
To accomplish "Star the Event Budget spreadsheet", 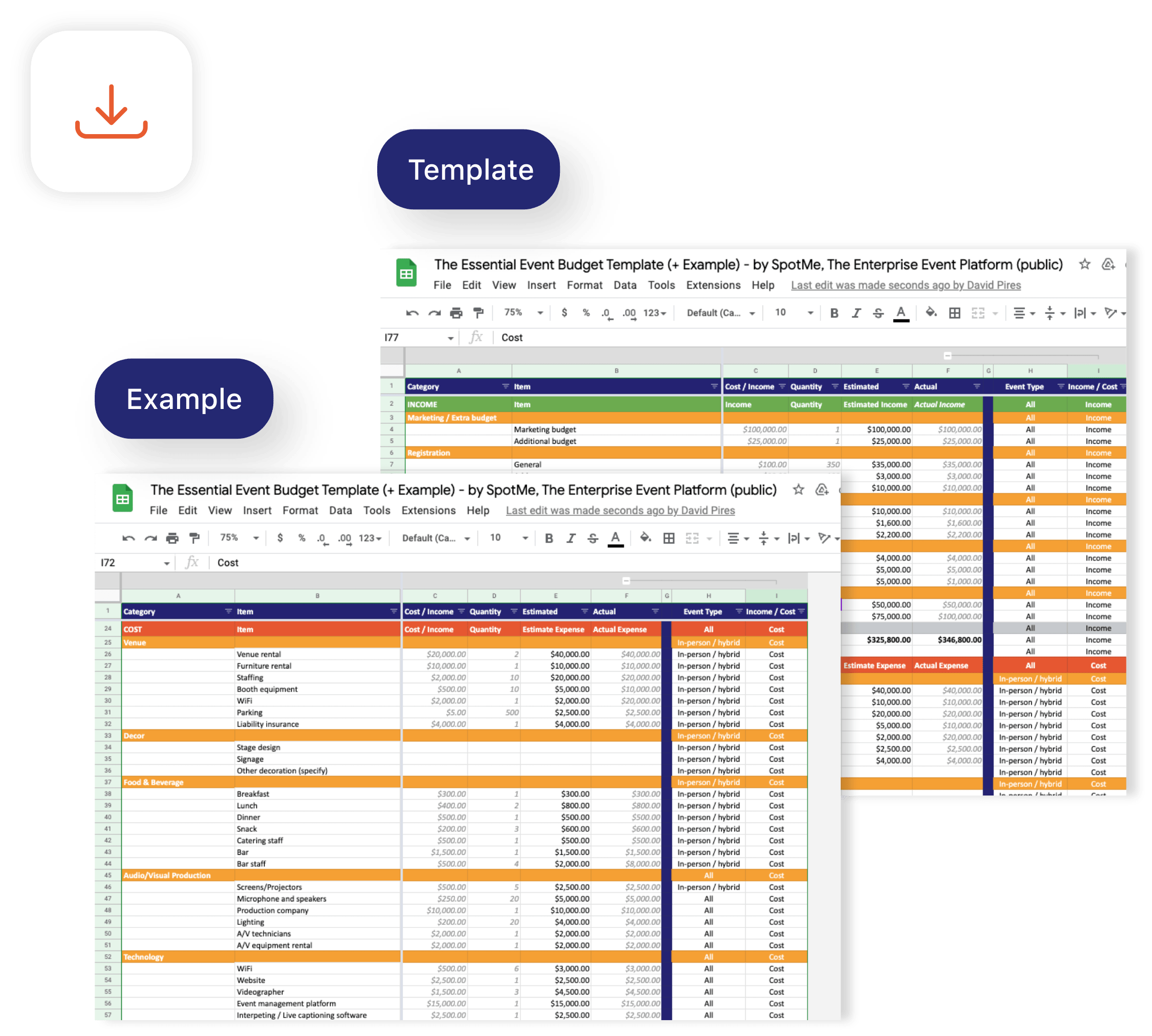I will click(798, 489).
